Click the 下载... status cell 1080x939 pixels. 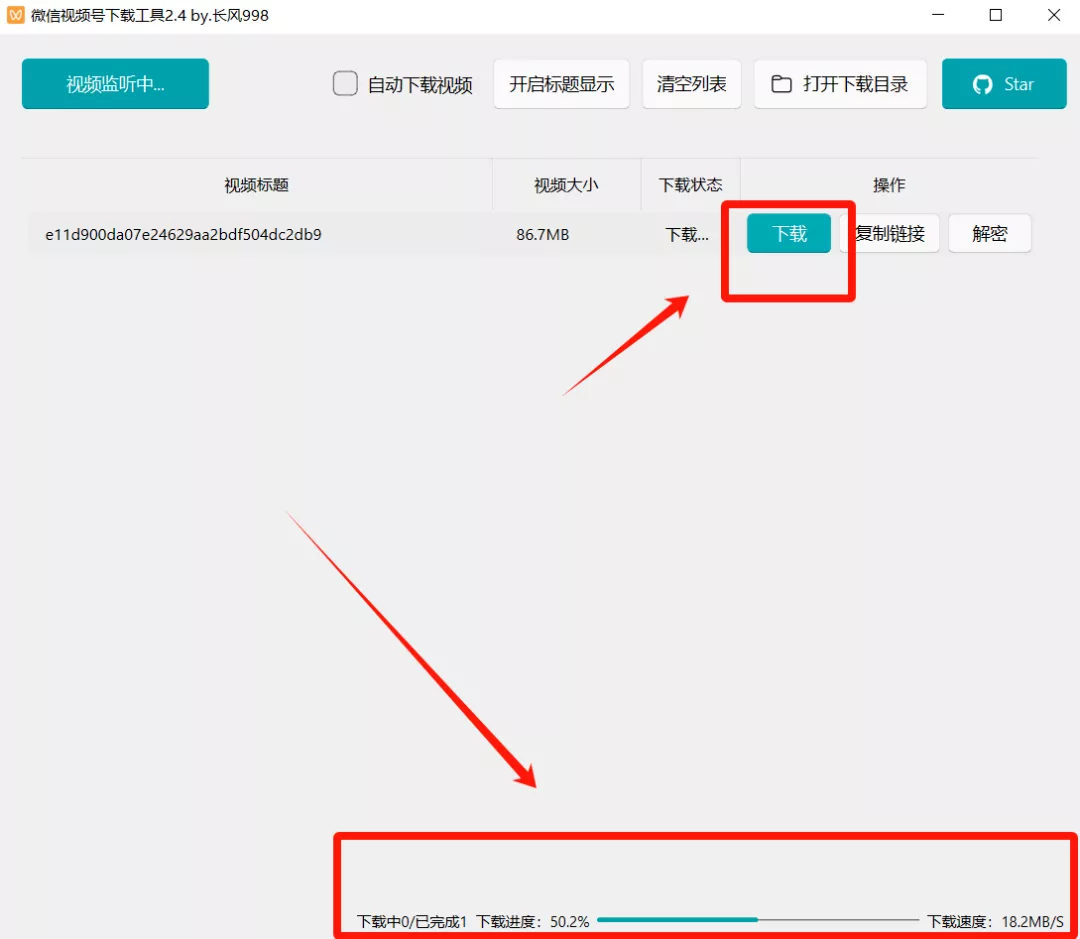(687, 234)
